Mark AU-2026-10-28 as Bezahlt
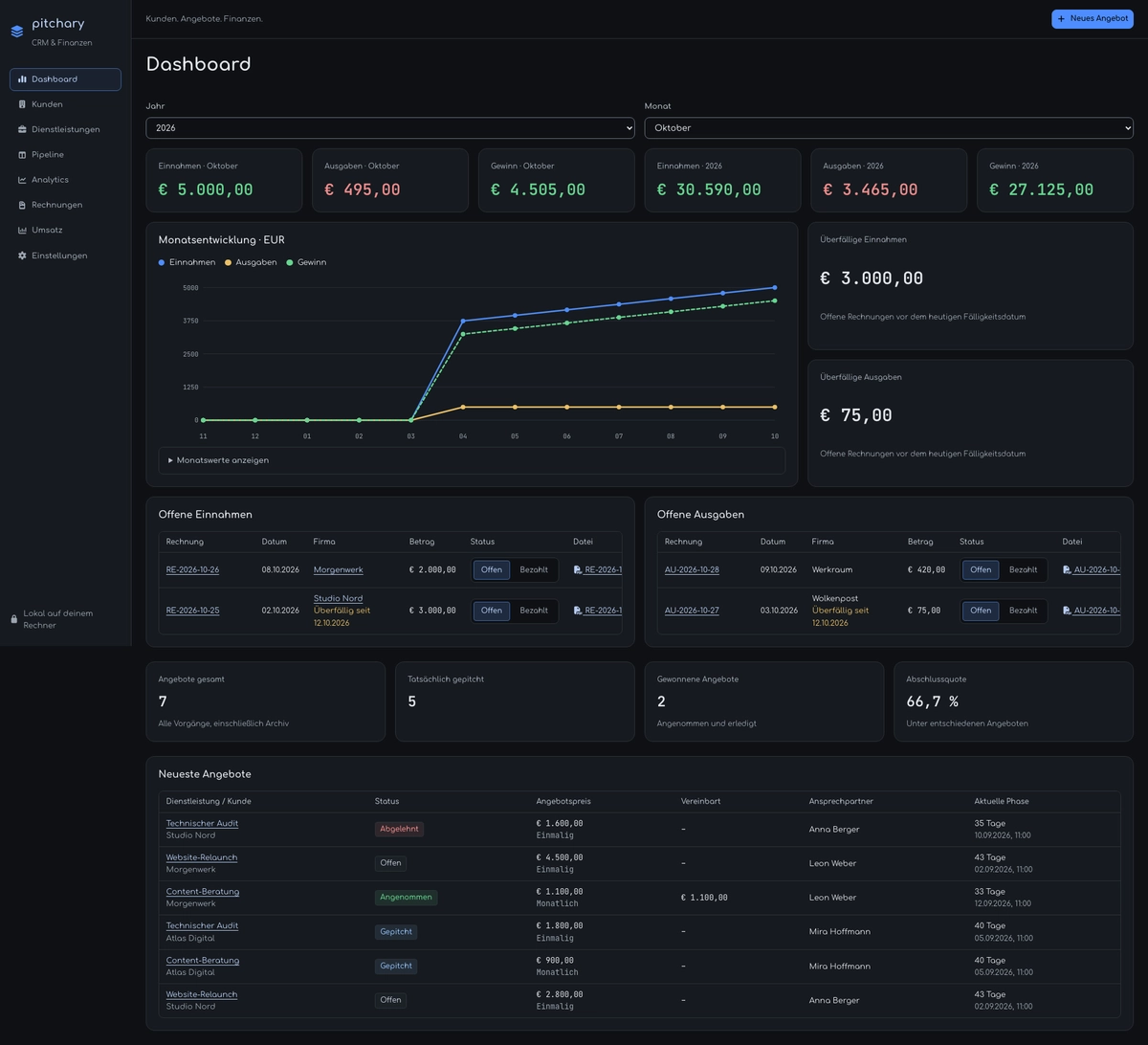Screen dimensions: 1148x1045 tap(1023, 570)
